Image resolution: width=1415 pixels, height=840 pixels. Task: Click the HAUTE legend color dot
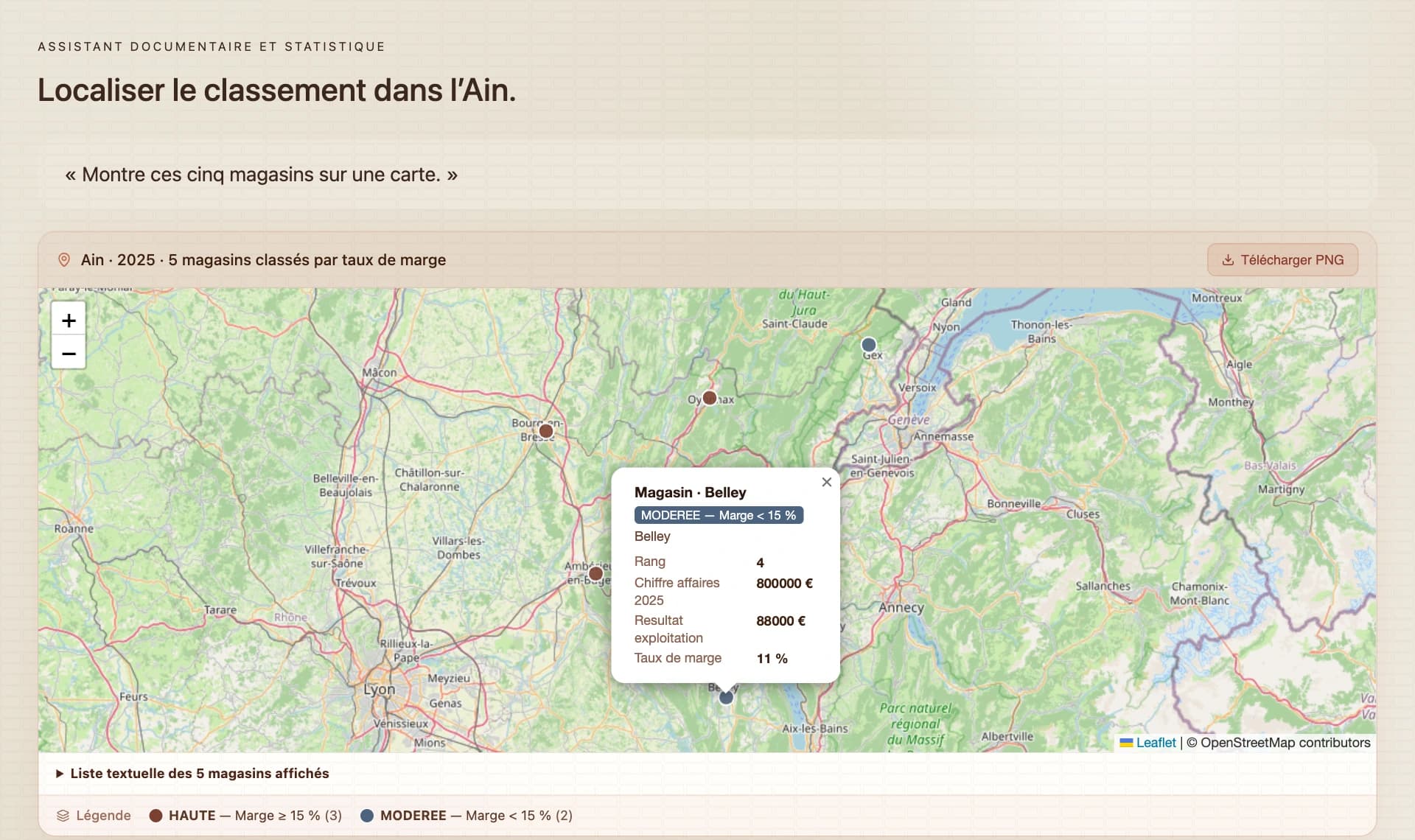(156, 816)
